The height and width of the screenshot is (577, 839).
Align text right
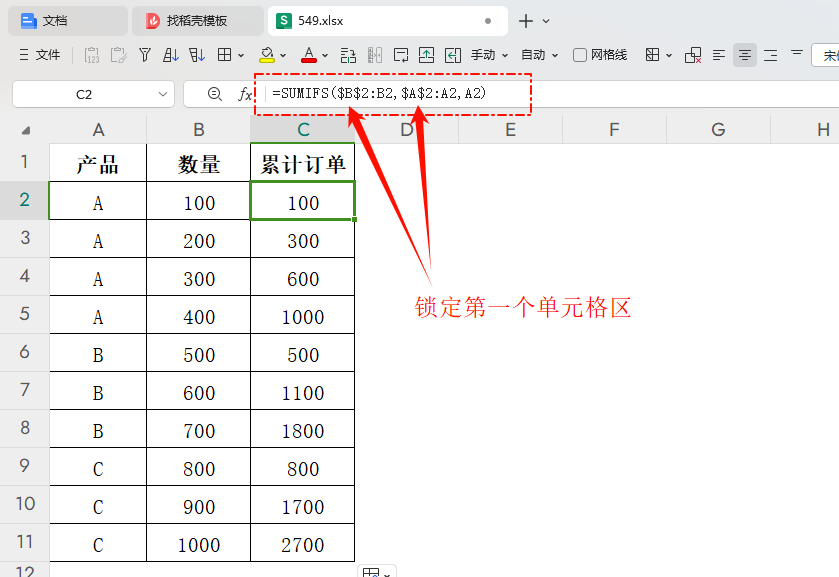click(x=771, y=55)
